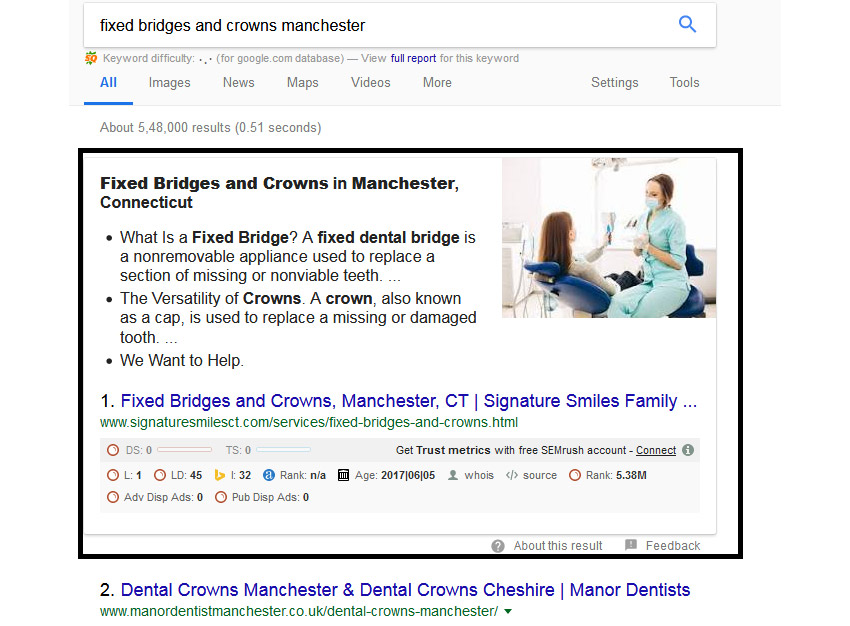Screen dimensions: 850x626
Task: Open the Signature Smiles Family result title
Action: pos(408,401)
